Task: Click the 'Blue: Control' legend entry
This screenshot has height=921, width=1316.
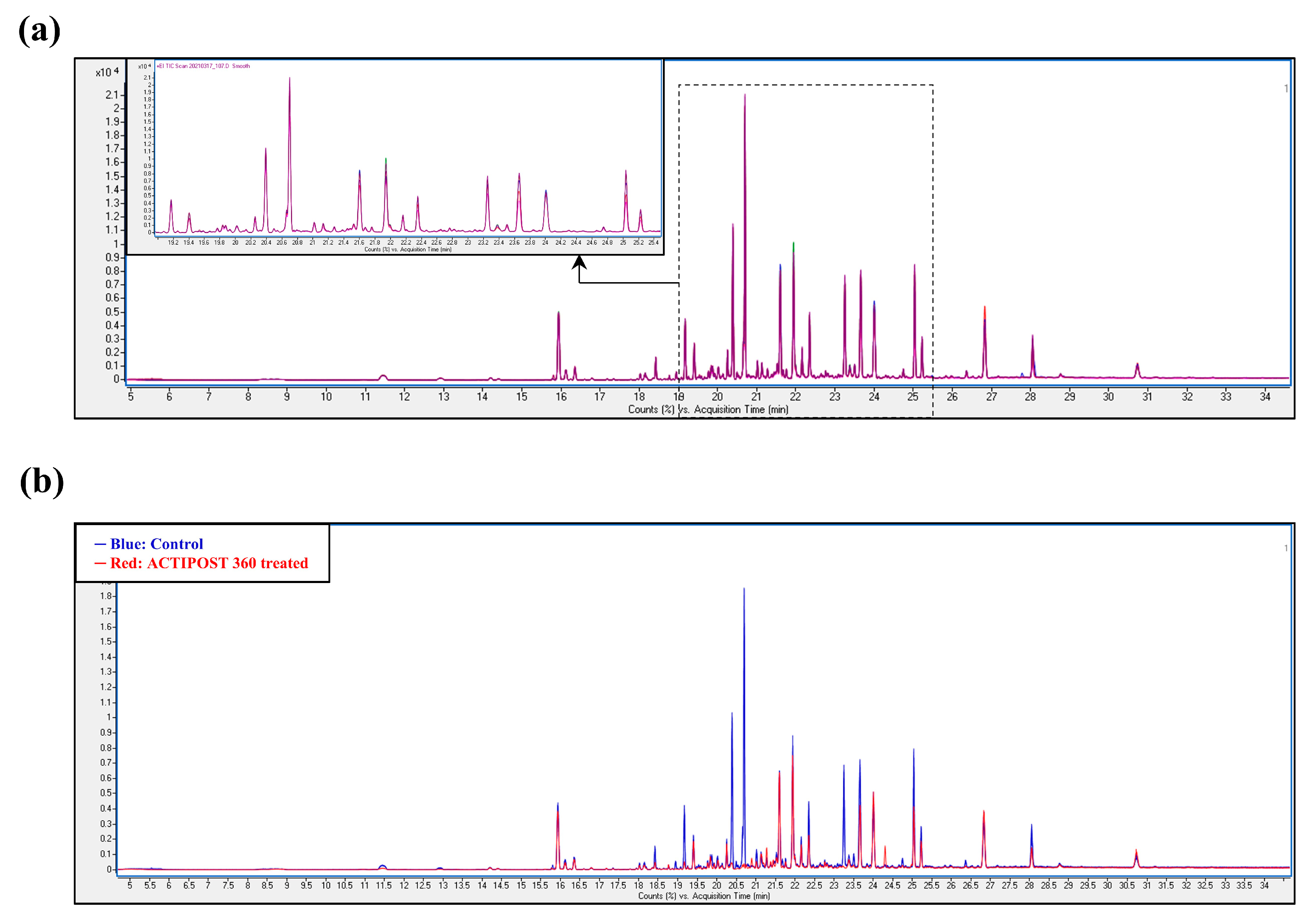Action: tap(156, 544)
